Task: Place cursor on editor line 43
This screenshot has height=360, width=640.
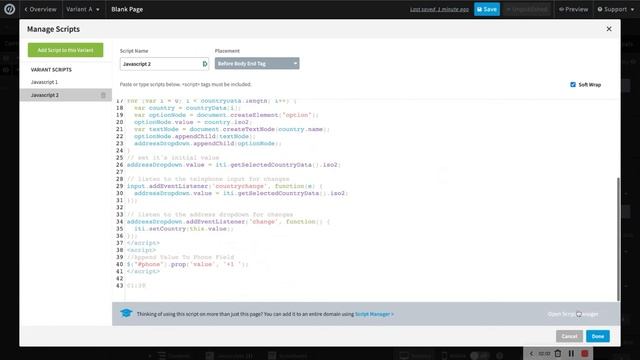Action: 136,285
